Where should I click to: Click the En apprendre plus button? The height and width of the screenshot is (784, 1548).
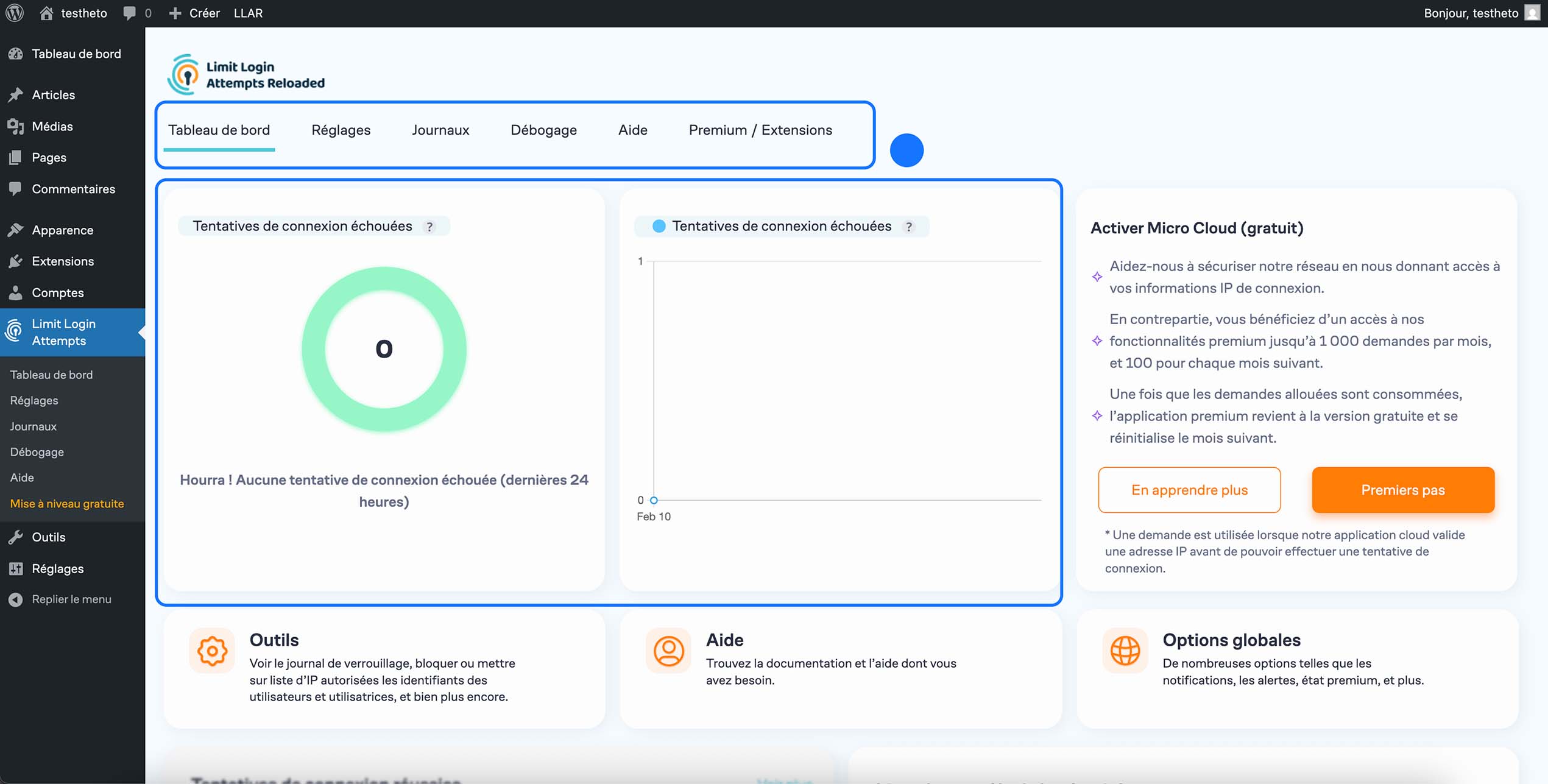pyautogui.click(x=1189, y=490)
